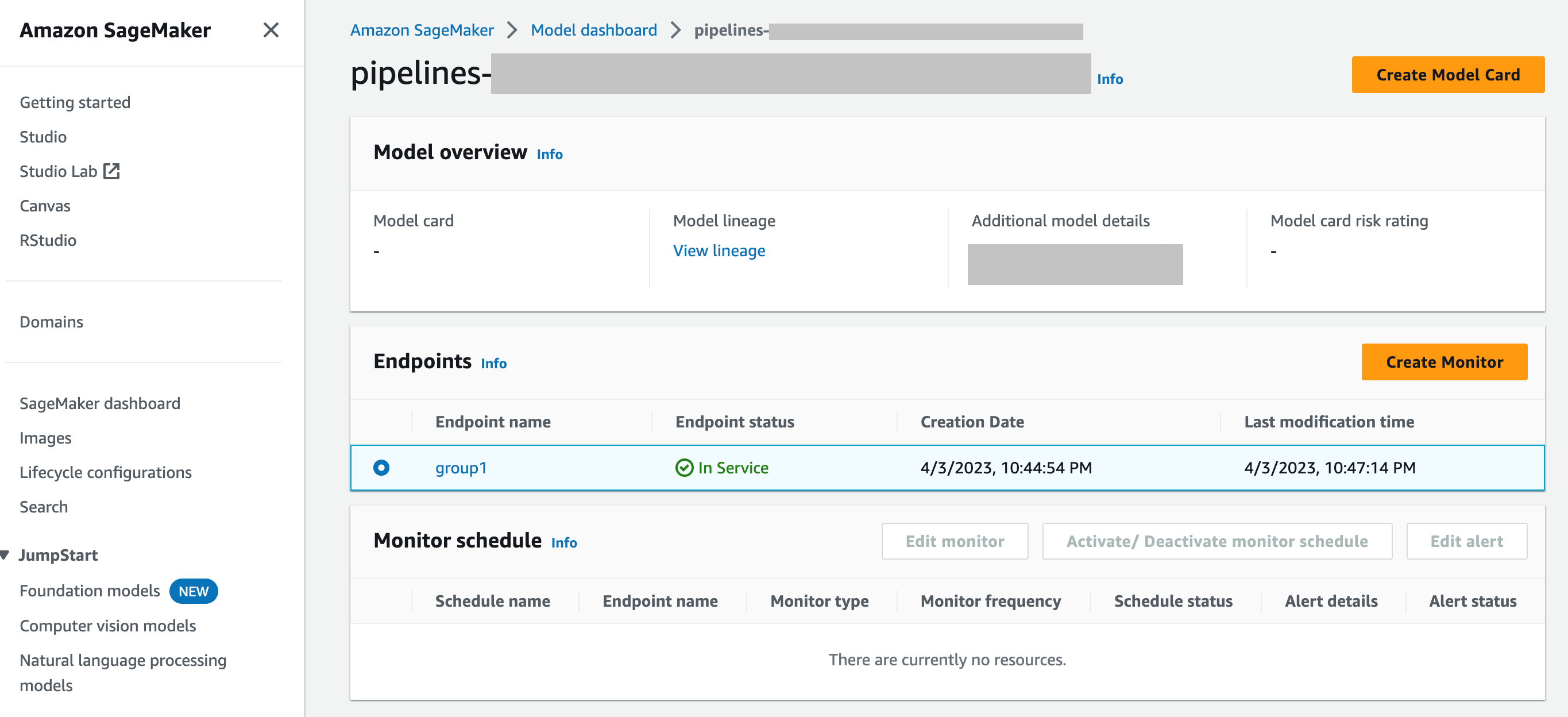Click the Create Monitor button
Screen dimensions: 1568x717
tap(1443, 361)
